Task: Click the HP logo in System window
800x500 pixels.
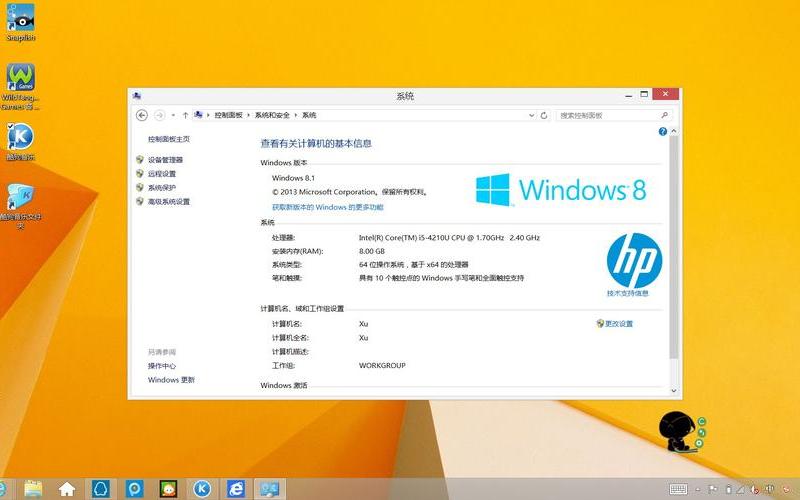Action: 634,261
